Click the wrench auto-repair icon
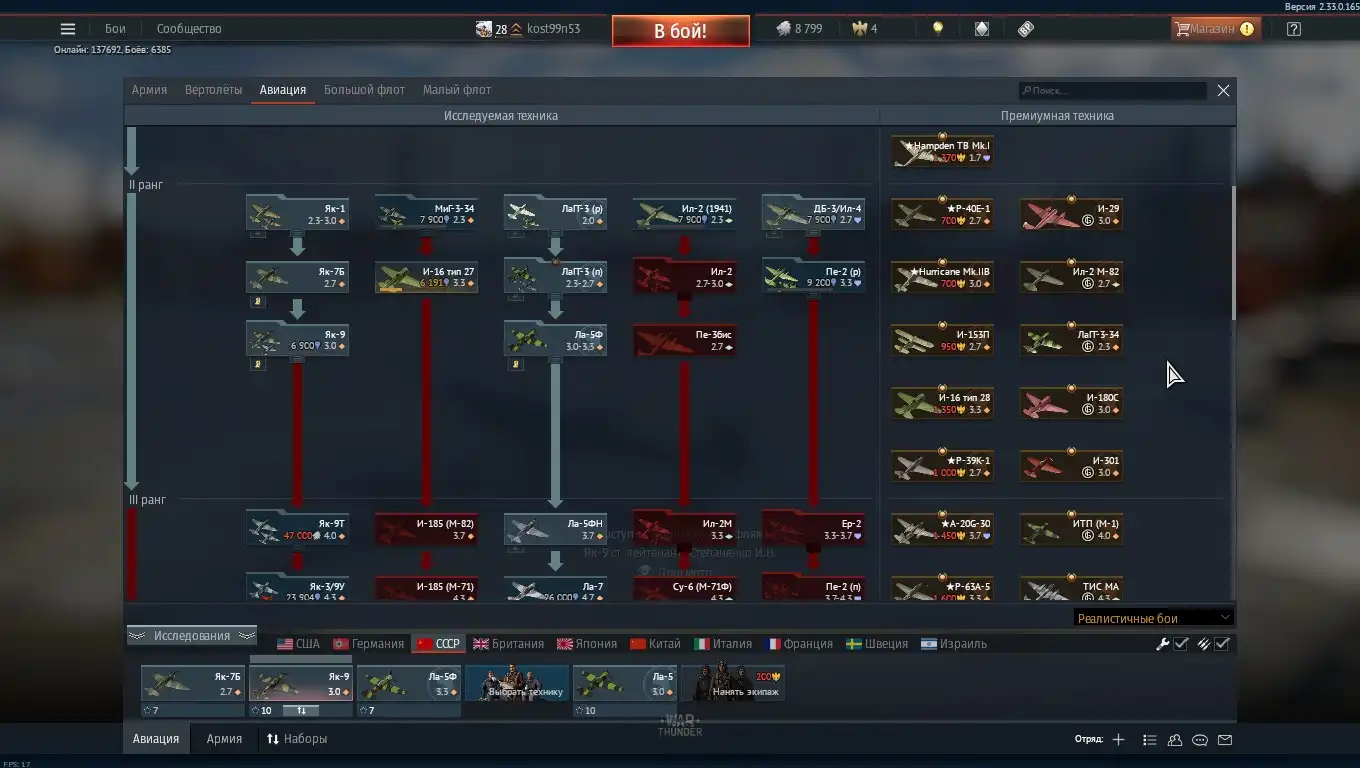Viewport: 1360px width, 768px height. click(x=1162, y=644)
